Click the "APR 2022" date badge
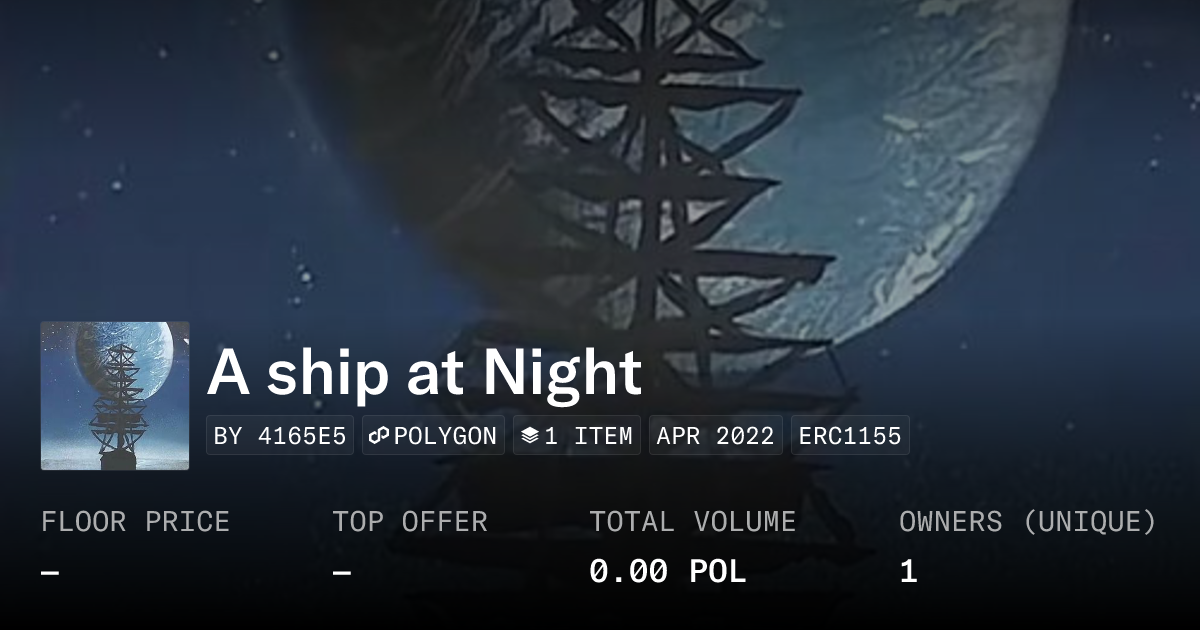1200x630 pixels. (715, 436)
